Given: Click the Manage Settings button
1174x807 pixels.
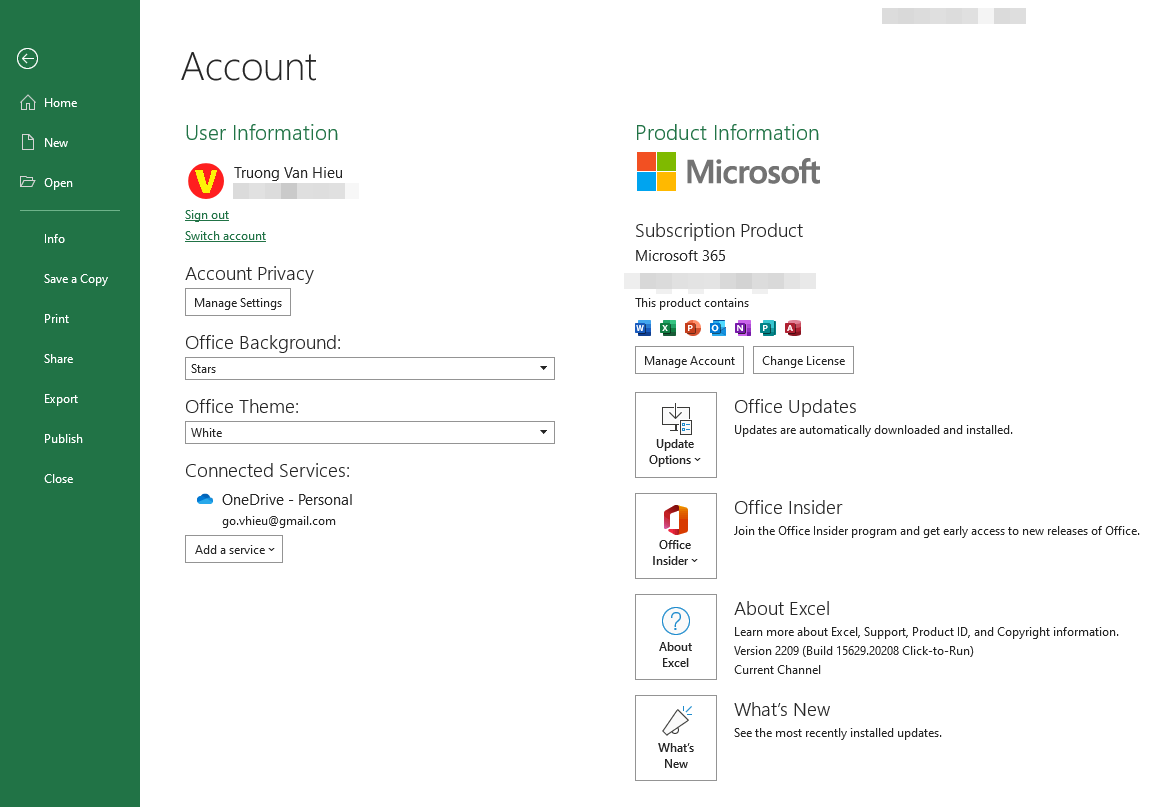Looking at the screenshot, I should (238, 302).
